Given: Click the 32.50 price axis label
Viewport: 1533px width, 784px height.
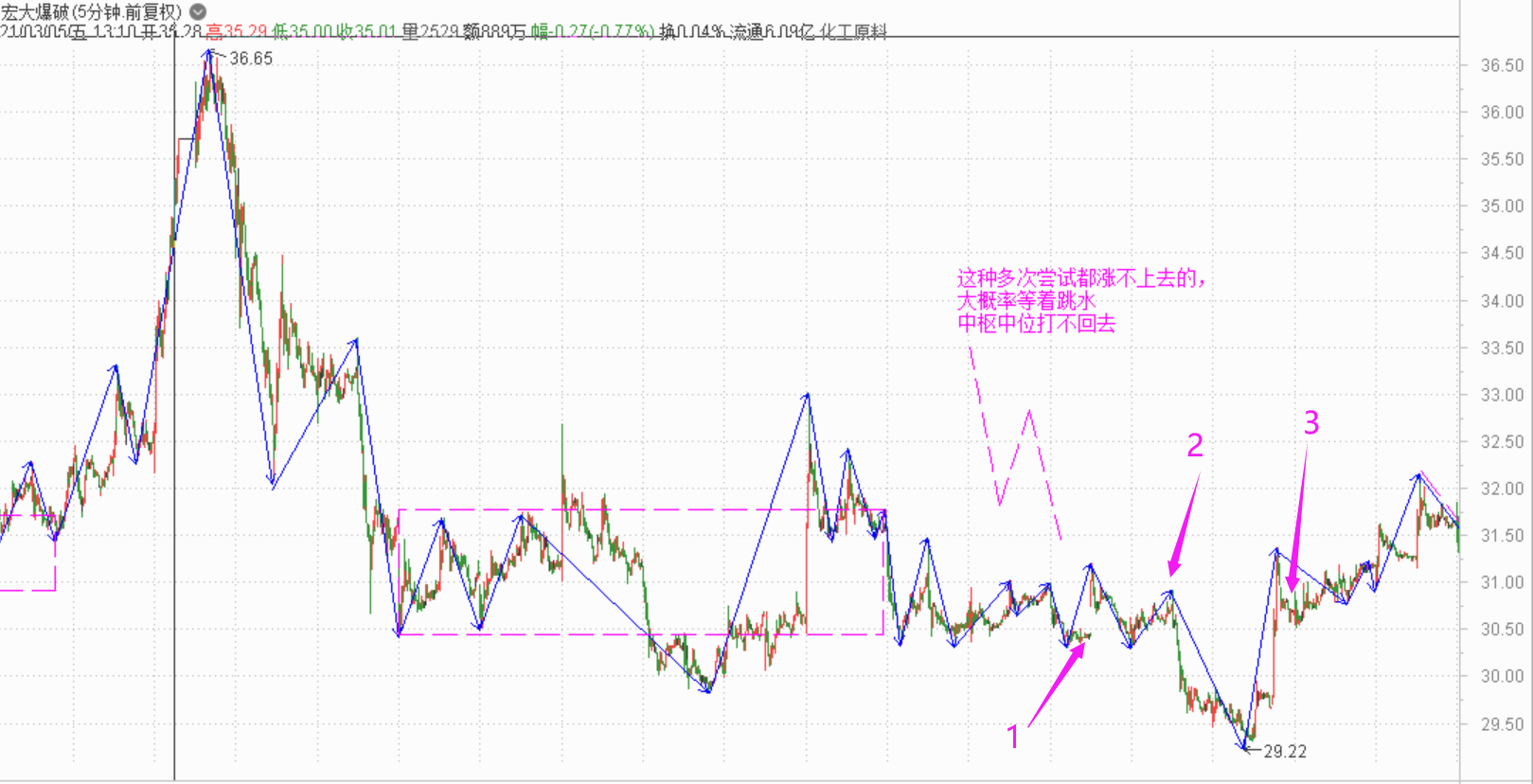Looking at the screenshot, I should click(1503, 441).
